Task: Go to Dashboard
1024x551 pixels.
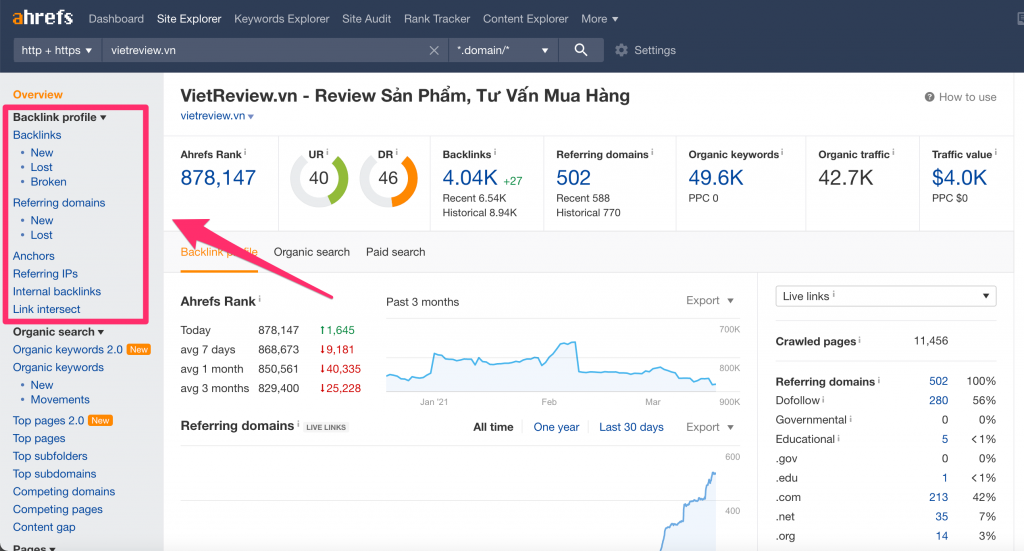Action: (x=116, y=19)
